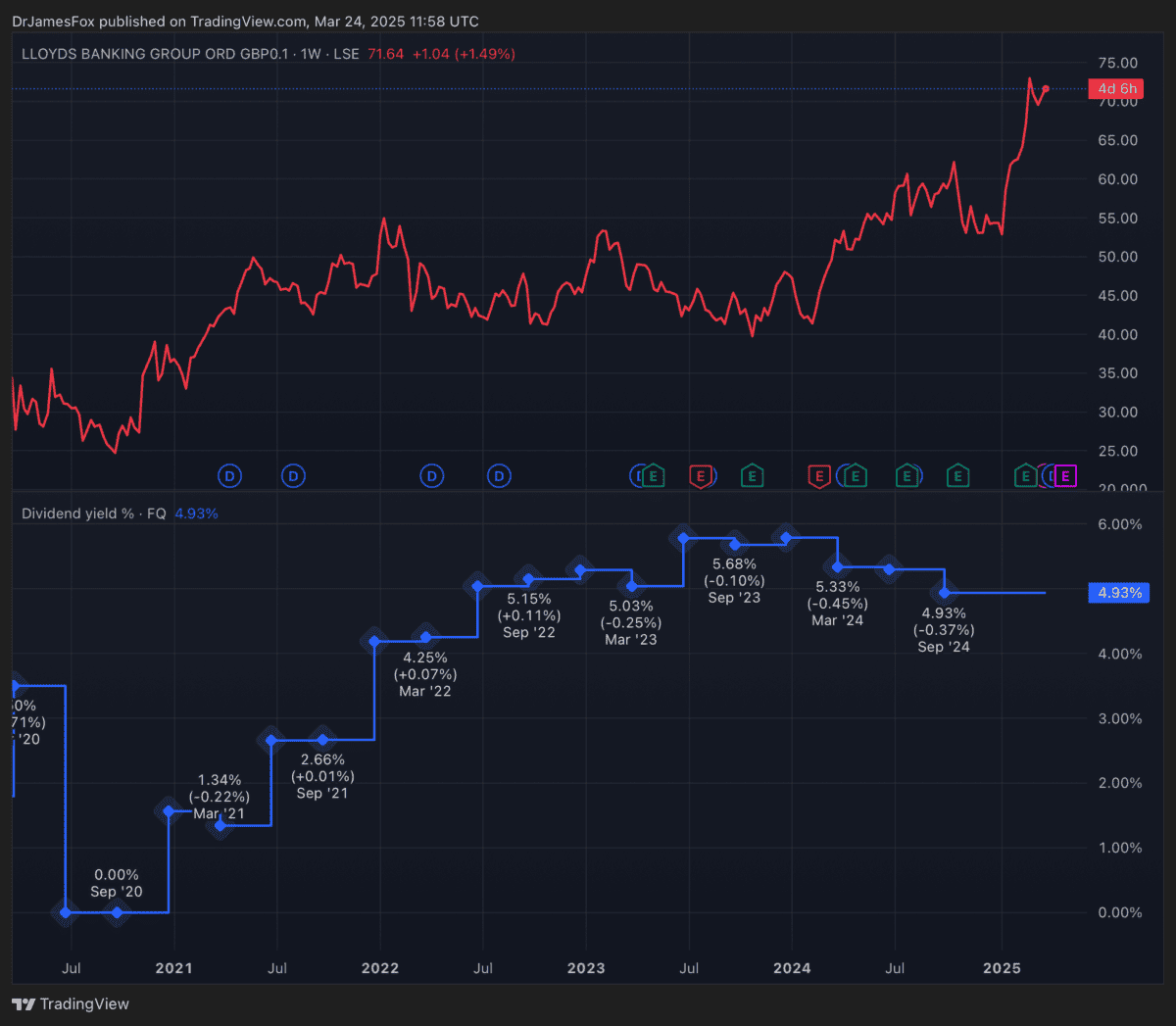This screenshot has width=1176, height=1026.
Task: Click the Mar '22 4.25% yield label
Action: (x=425, y=674)
